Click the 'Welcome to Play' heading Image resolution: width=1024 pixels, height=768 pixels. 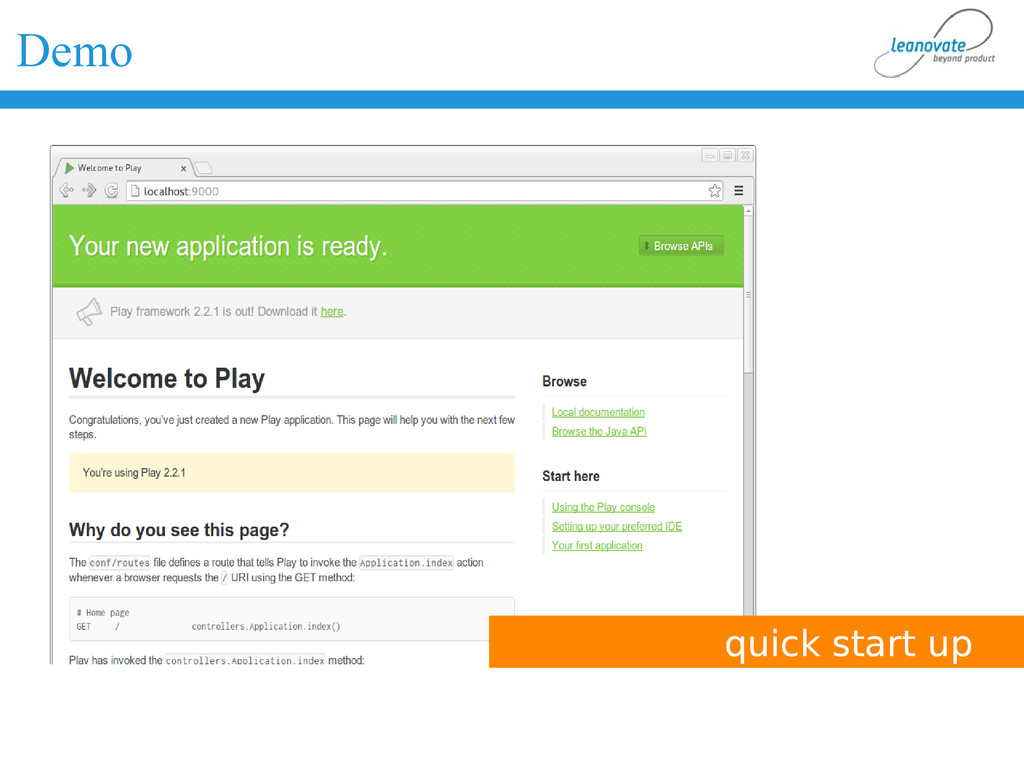click(167, 379)
